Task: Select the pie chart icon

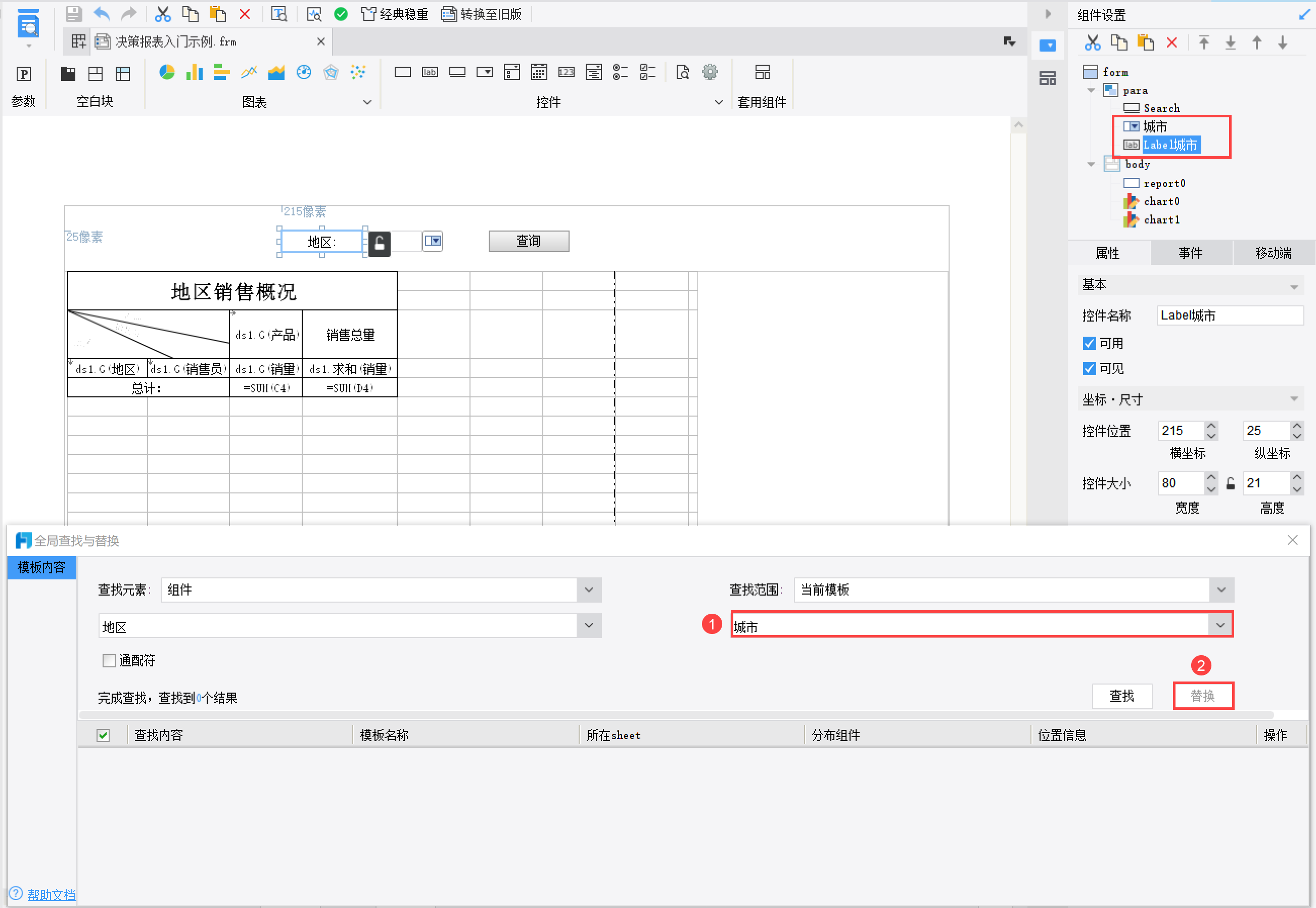Action: 167,72
